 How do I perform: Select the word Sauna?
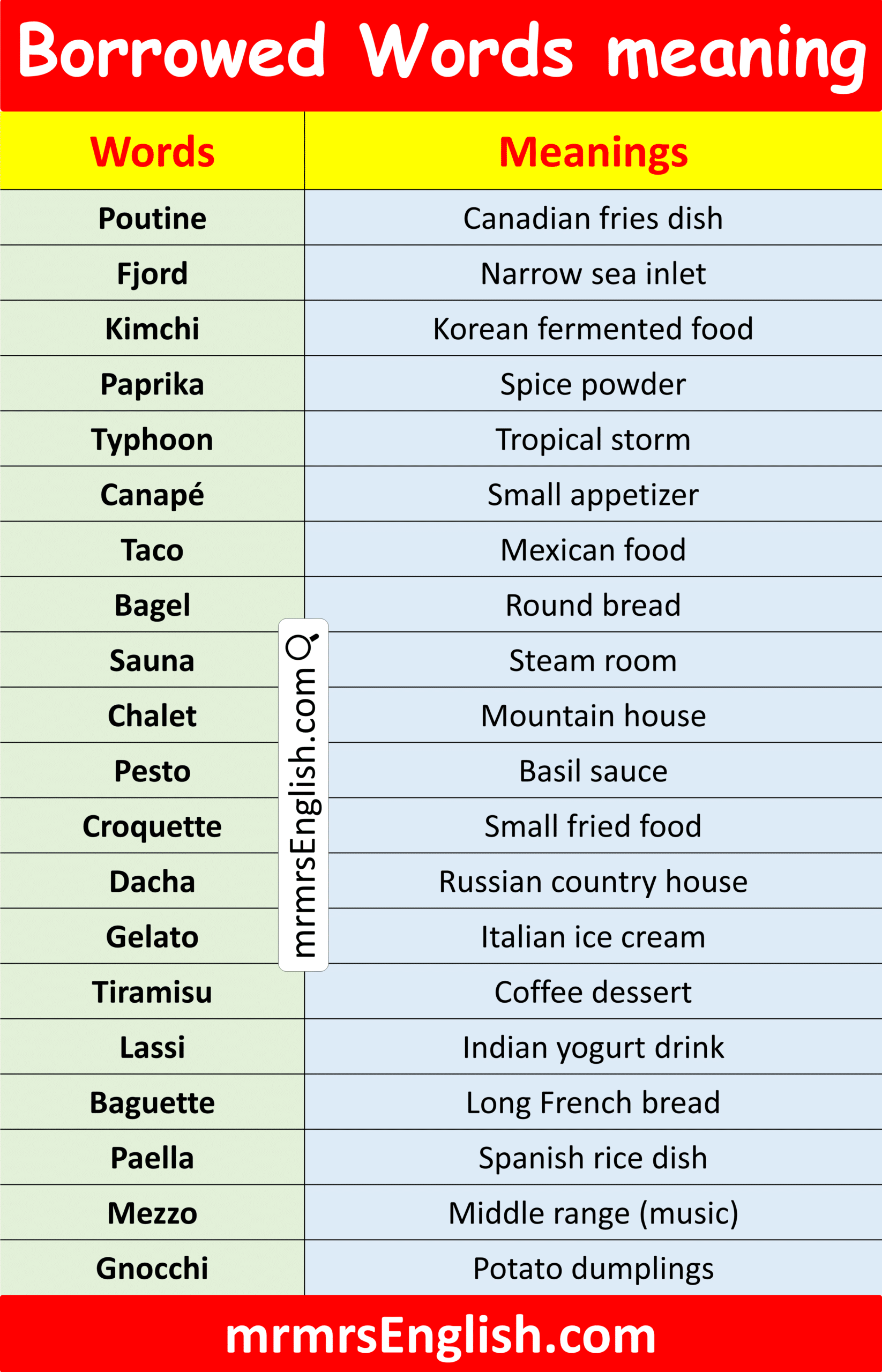click(x=152, y=660)
